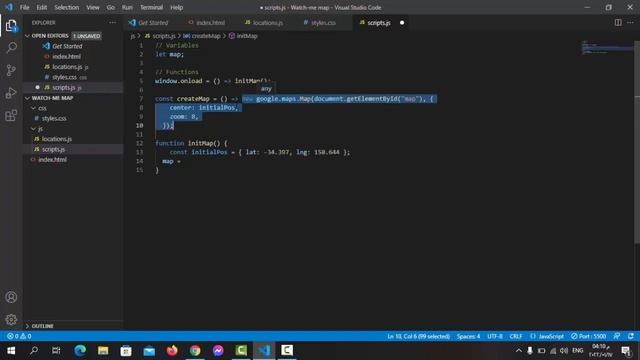
Task: Open volume control in system tray
Action: pos(564,351)
